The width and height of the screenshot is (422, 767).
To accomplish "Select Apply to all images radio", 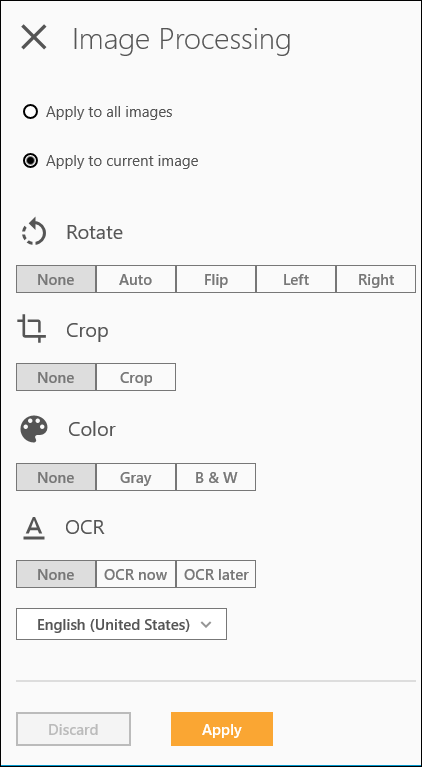I will pyautogui.click(x=30, y=113).
